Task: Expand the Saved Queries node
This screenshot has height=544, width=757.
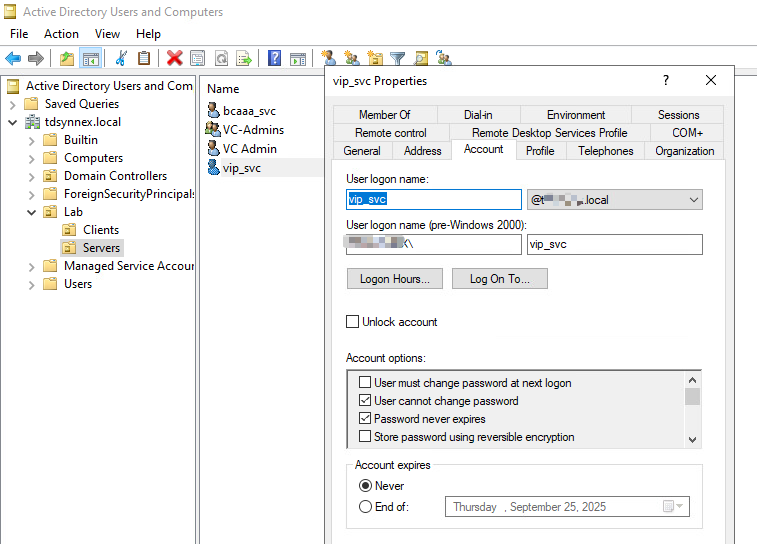Action: (x=13, y=104)
